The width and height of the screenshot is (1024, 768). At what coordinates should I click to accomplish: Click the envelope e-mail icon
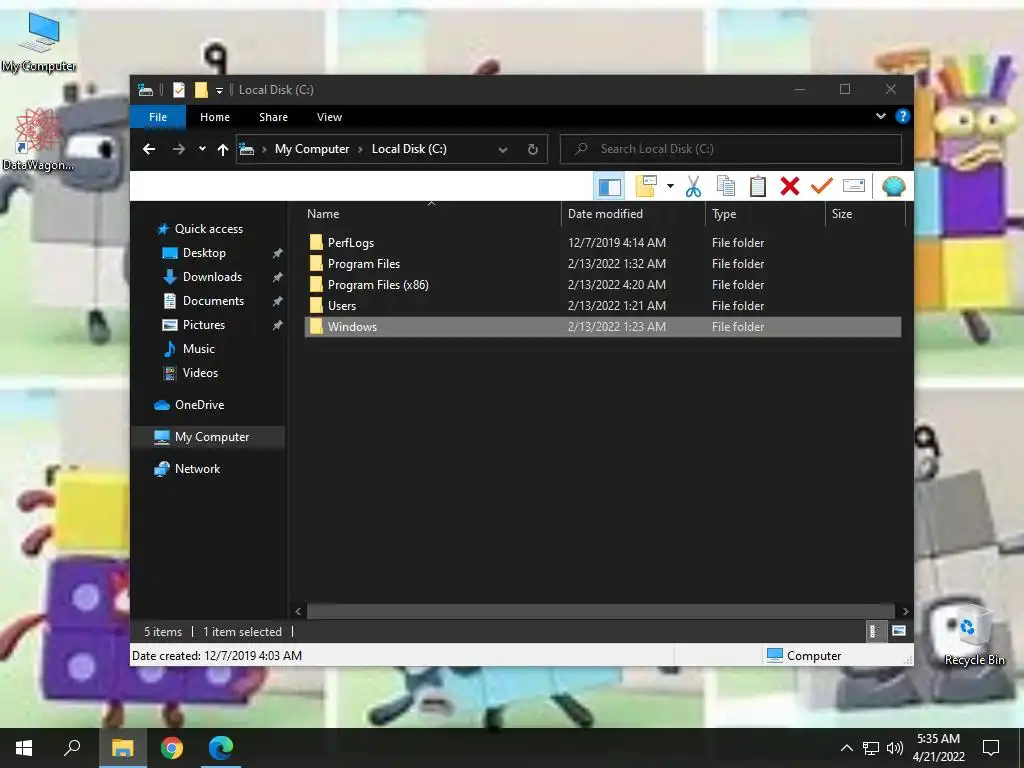854,186
